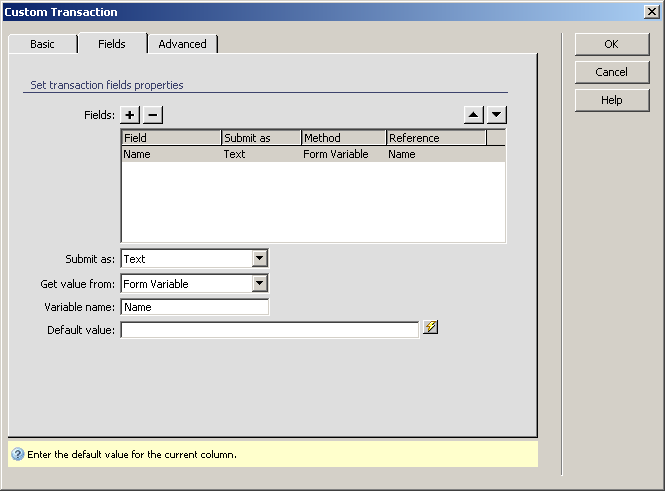Open the Submit as dropdown
This screenshot has height=491, width=665.
tap(259, 259)
